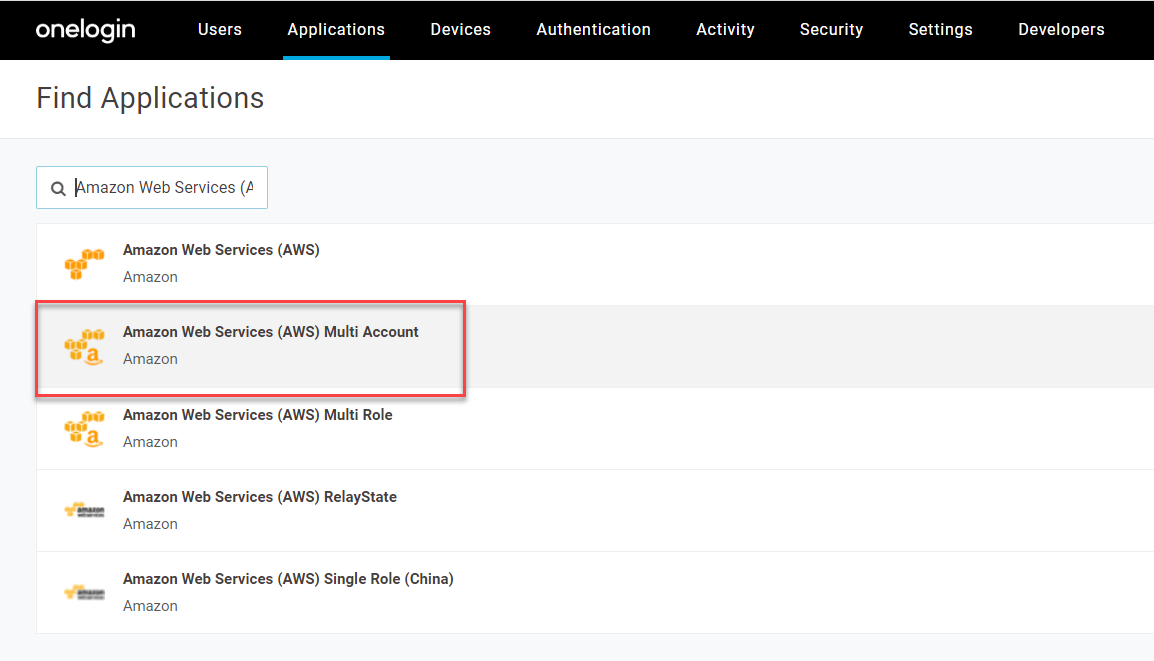Select Amazon Web Services (AWS) Multi Account
The image size is (1154, 661).
(x=595, y=347)
